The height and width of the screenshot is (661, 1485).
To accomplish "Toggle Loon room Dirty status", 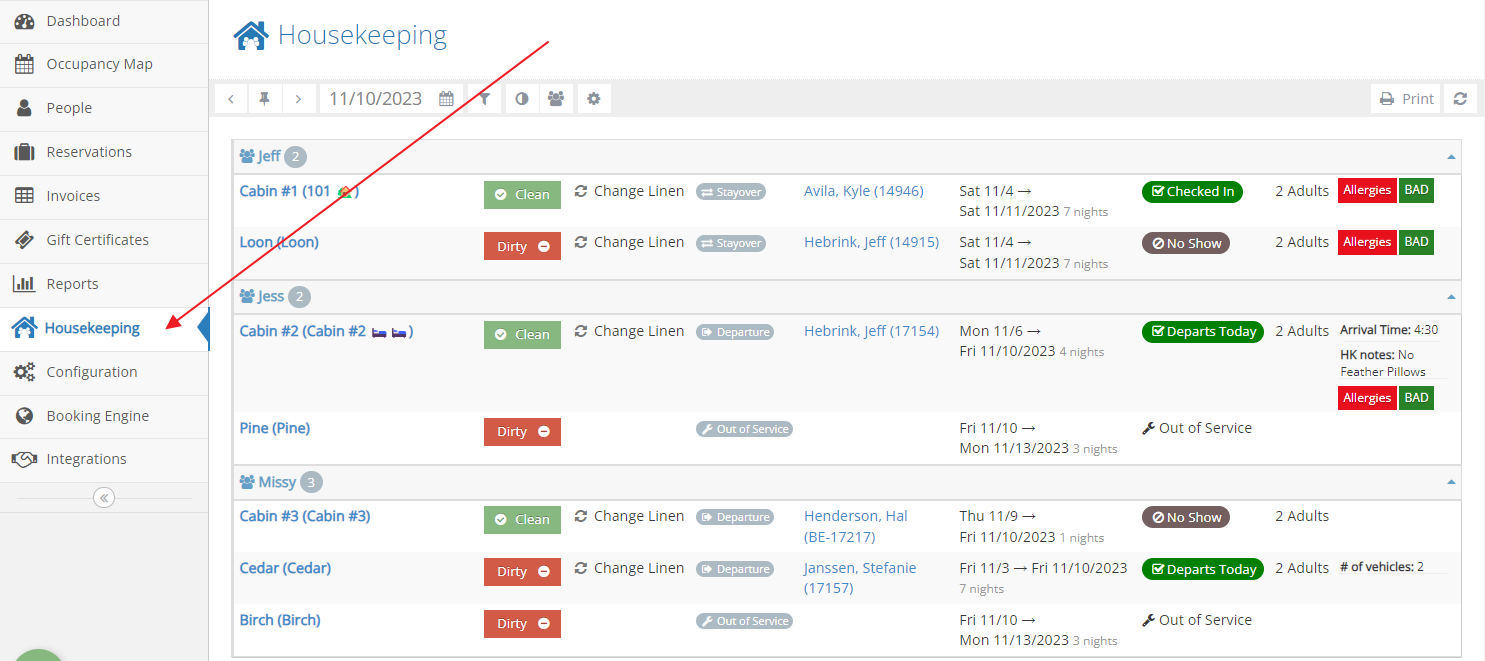I will 522,246.
